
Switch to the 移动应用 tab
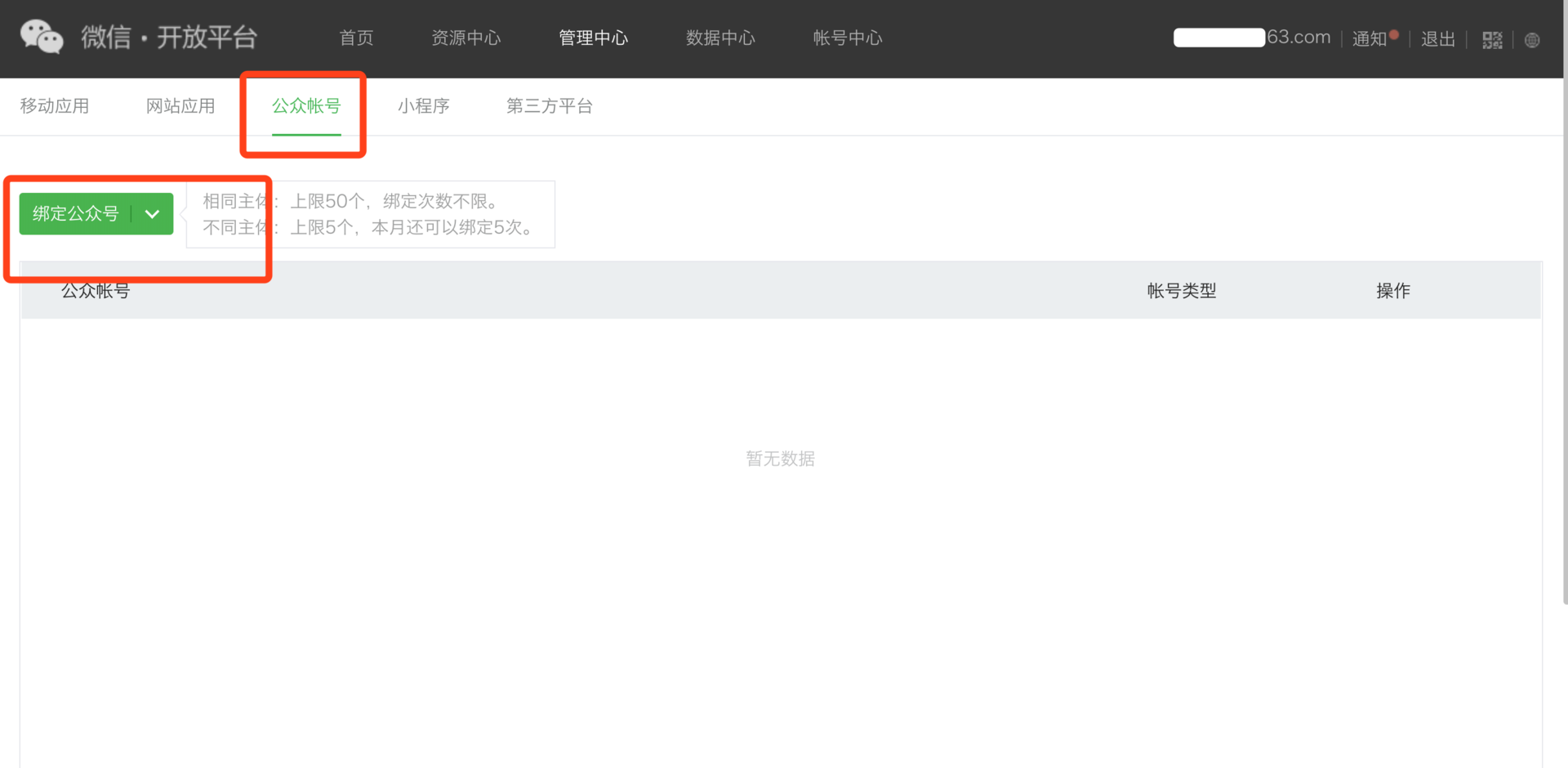point(55,106)
